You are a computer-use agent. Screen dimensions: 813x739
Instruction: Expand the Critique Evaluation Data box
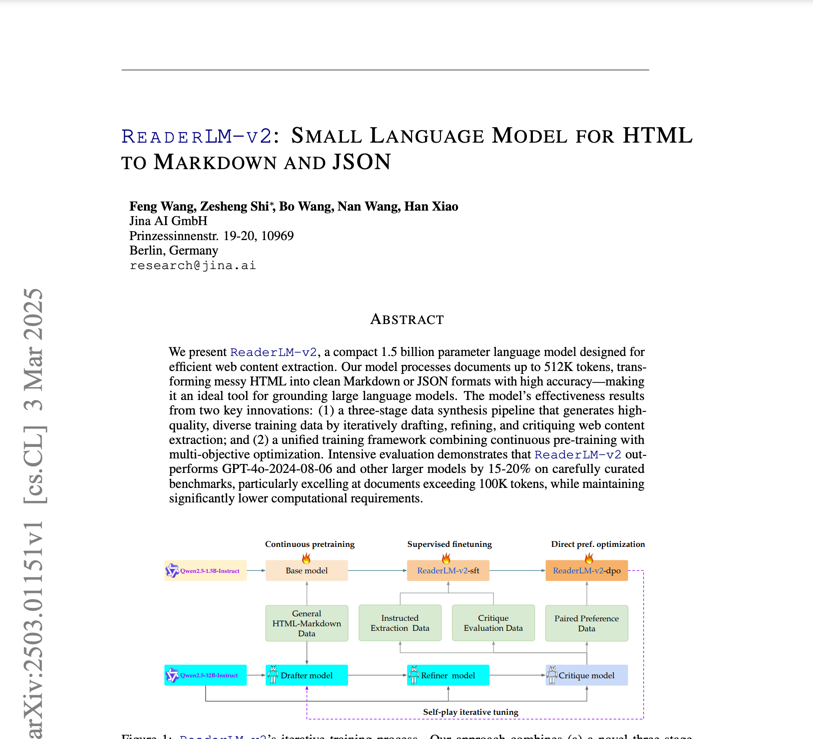click(492, 622)
